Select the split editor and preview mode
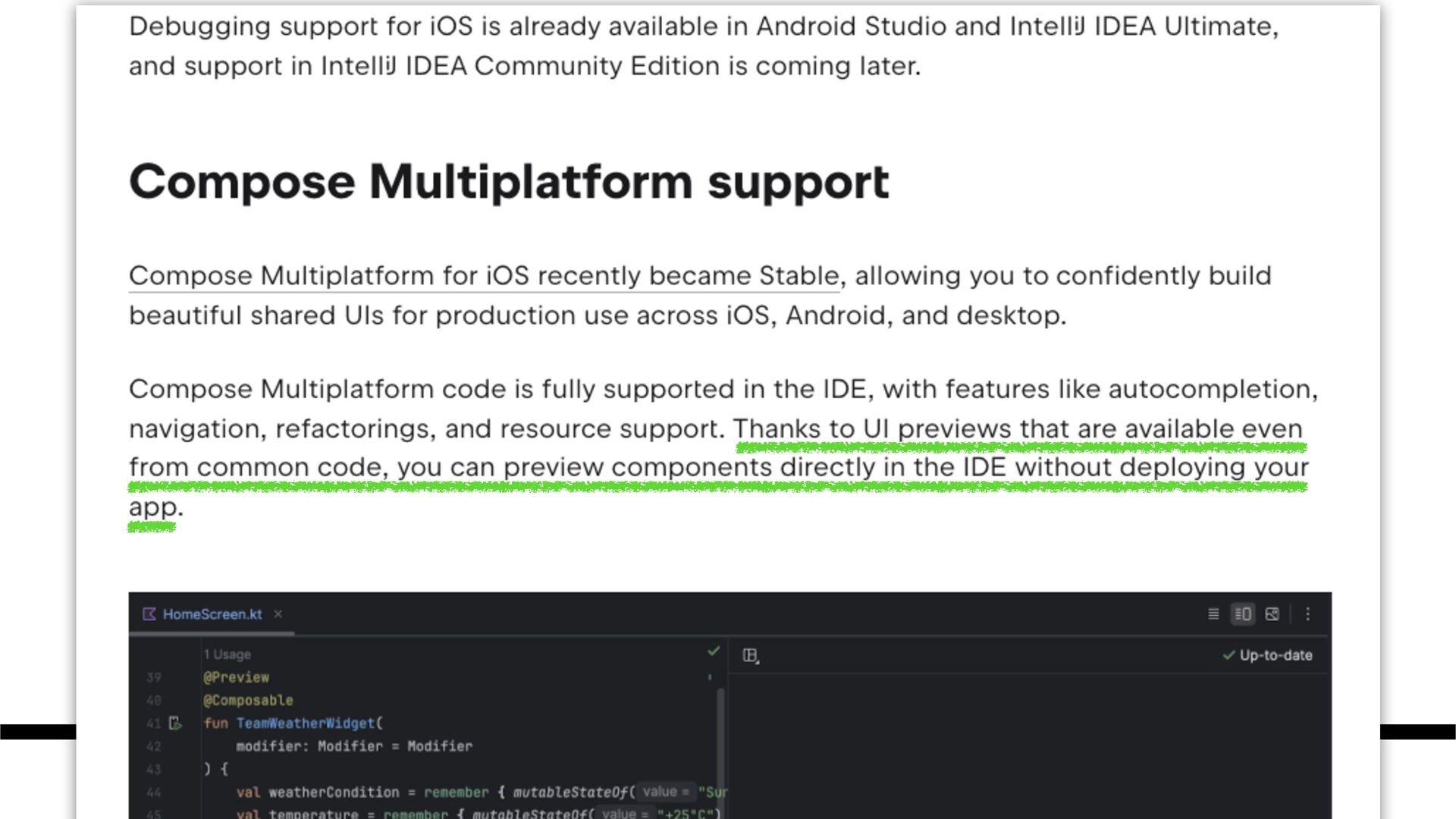 tap(1243, 614)
